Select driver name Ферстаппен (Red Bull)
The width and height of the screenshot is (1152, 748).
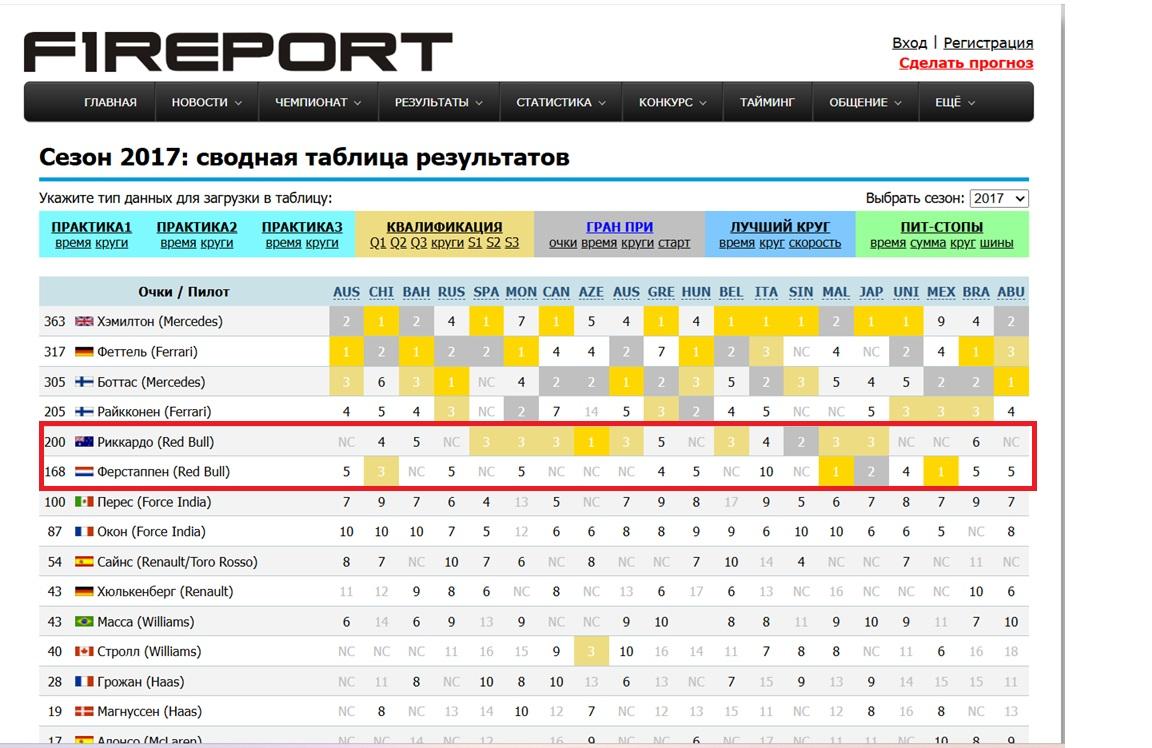[x=164, y=471]
